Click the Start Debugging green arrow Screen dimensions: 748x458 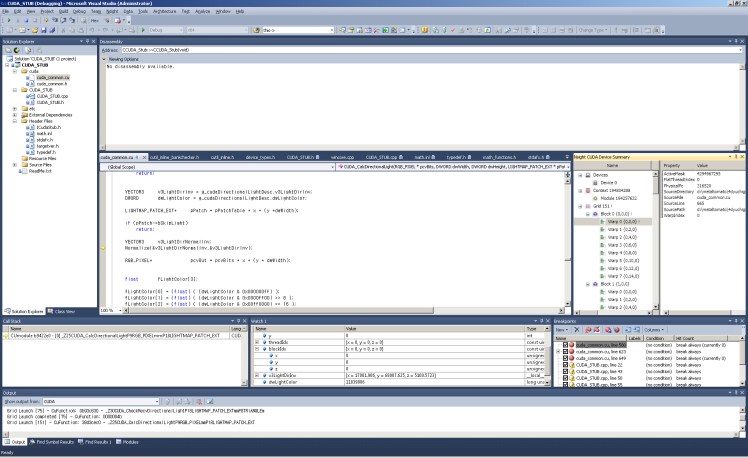(143, 30)
